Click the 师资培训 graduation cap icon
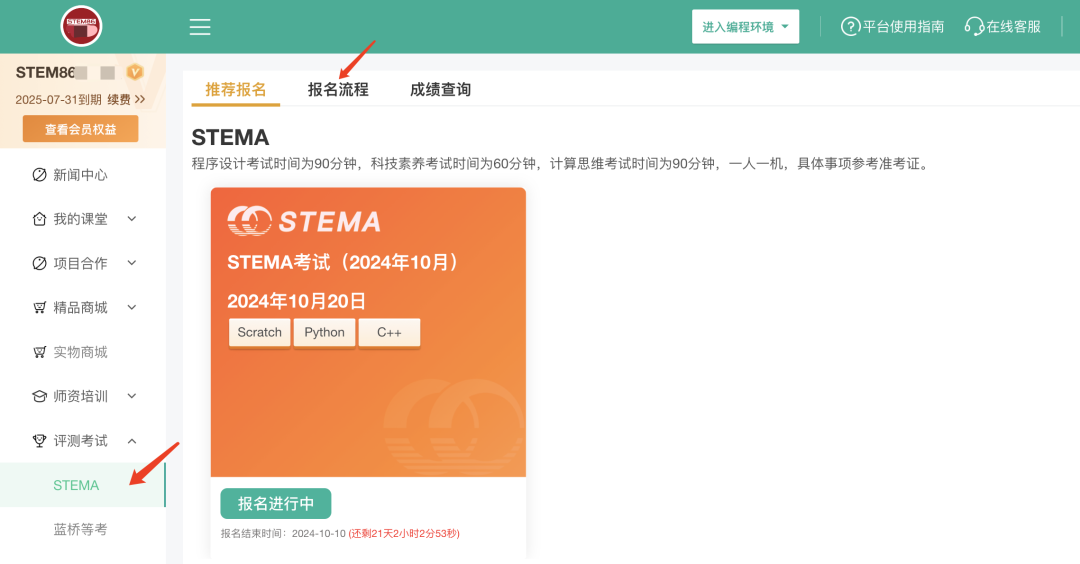 click(x=39, y=397)
